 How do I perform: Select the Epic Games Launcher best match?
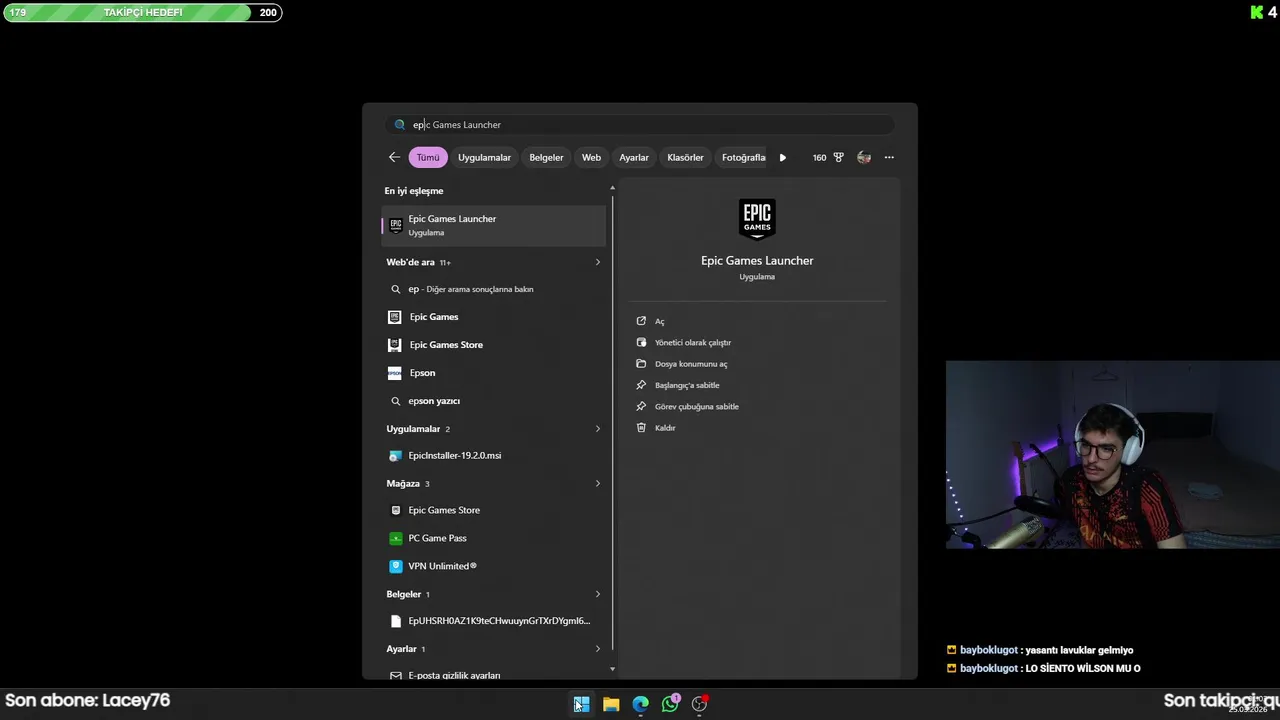click(x=494, y=225)
